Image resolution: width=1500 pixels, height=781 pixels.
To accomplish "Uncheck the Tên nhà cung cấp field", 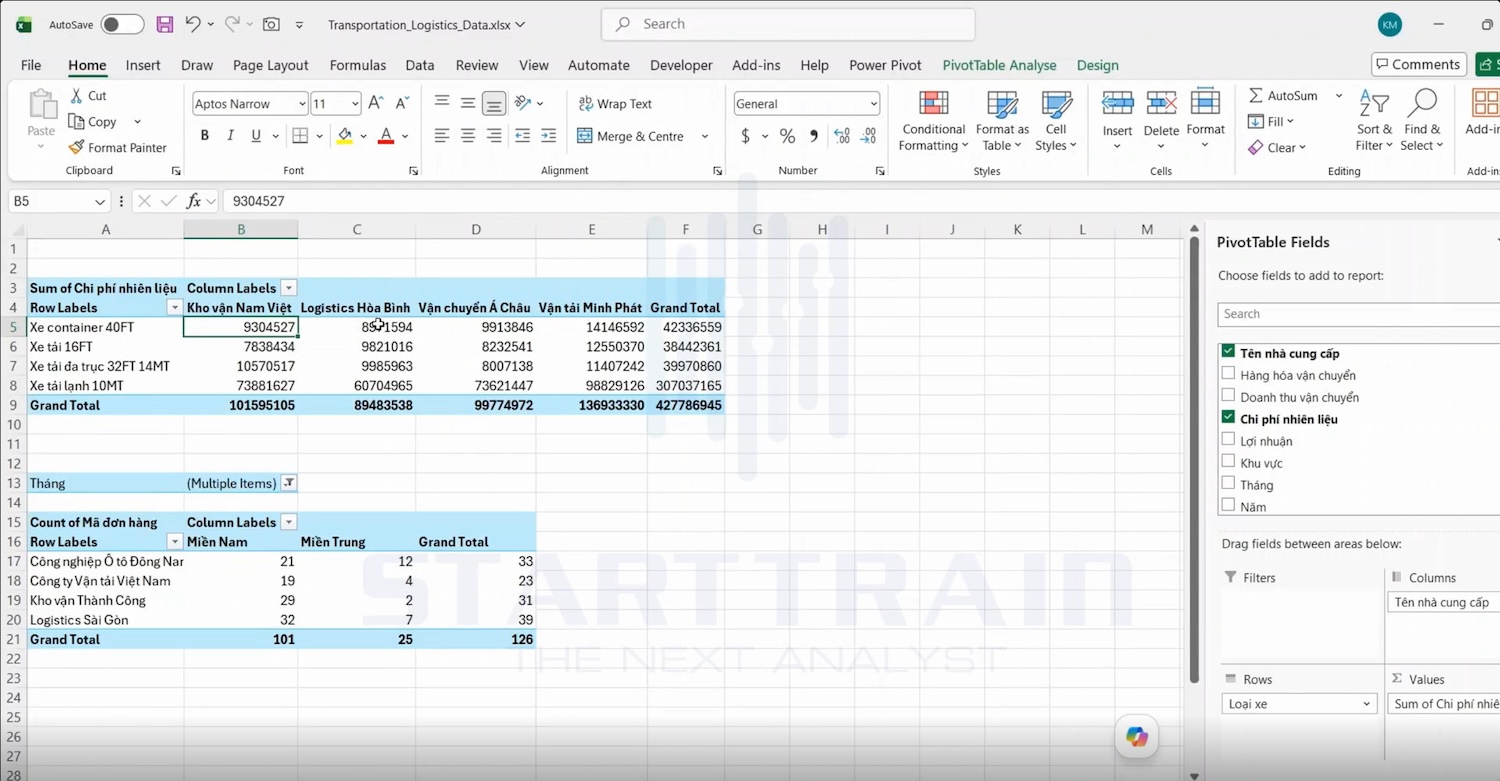I will [1228, 352].
